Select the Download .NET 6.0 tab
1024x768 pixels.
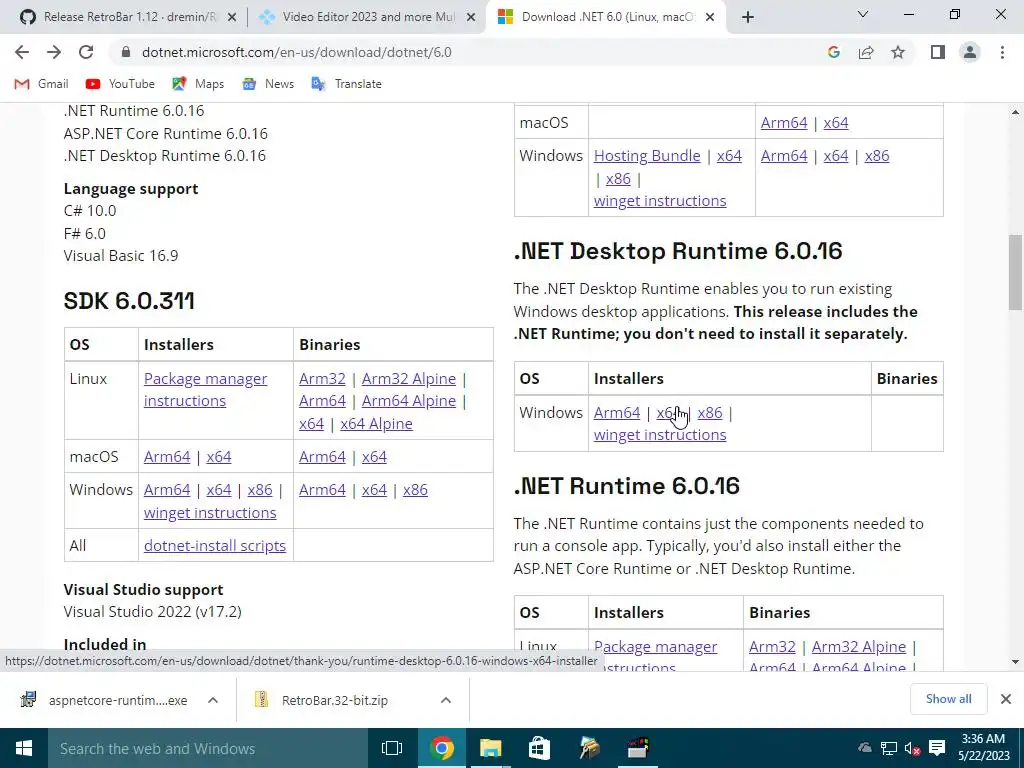[x=607, y=17]
